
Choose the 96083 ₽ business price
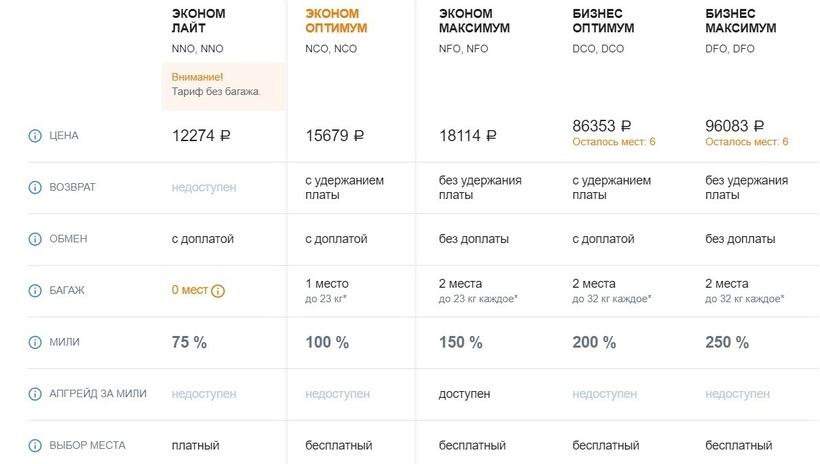(x=735, y=126)
